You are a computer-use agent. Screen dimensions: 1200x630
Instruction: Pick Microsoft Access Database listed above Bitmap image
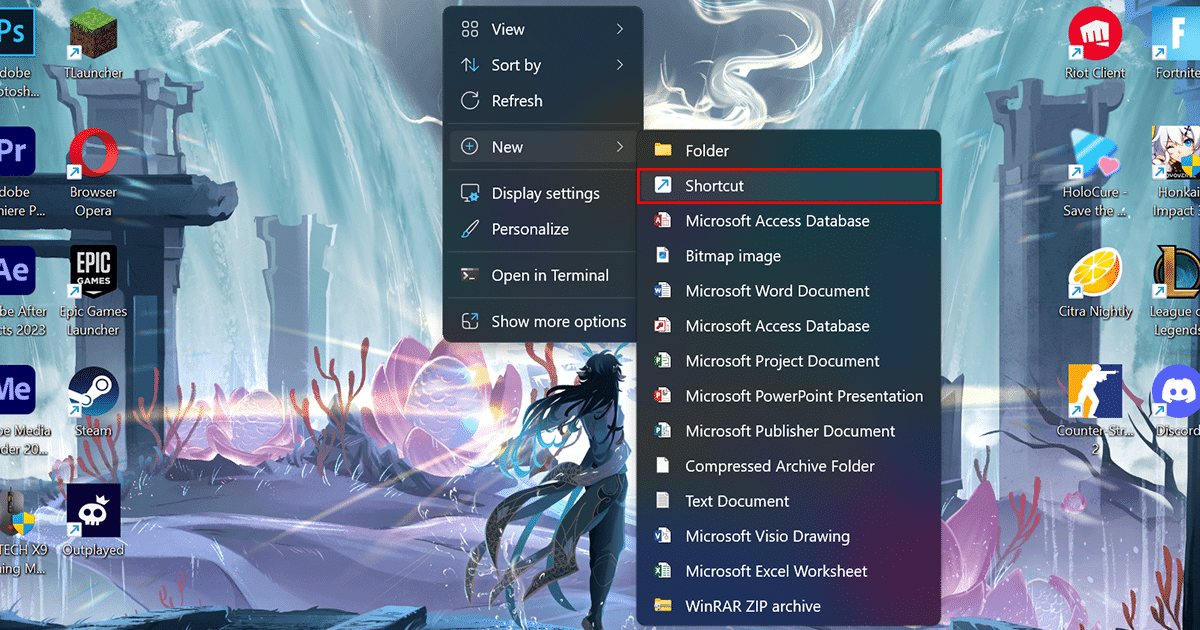pos(789,221)
